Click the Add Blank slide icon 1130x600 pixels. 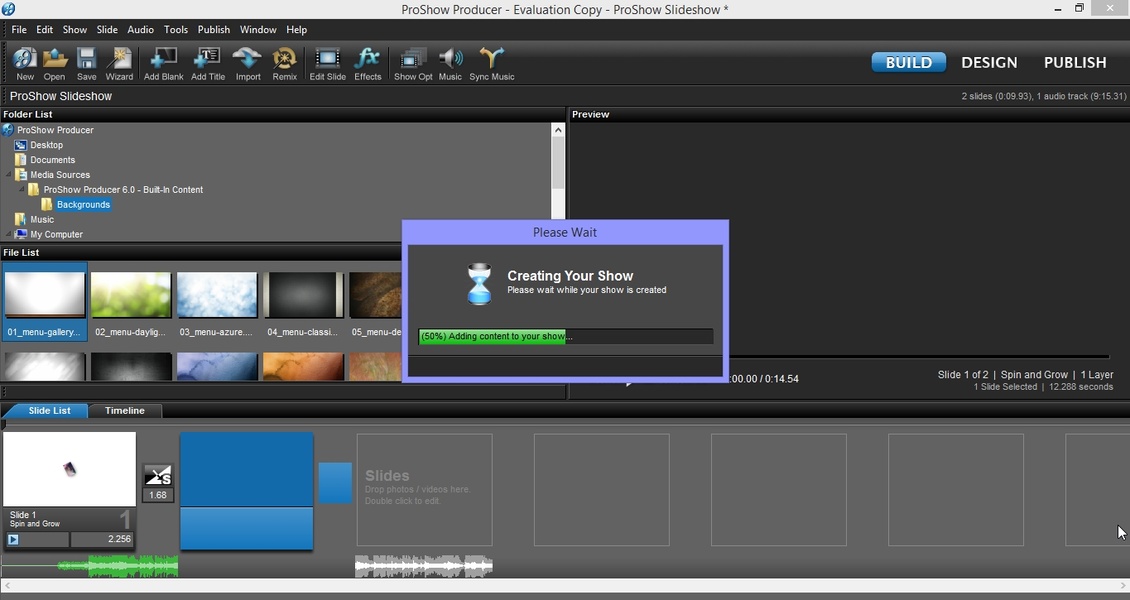click(x=163, y=62)
